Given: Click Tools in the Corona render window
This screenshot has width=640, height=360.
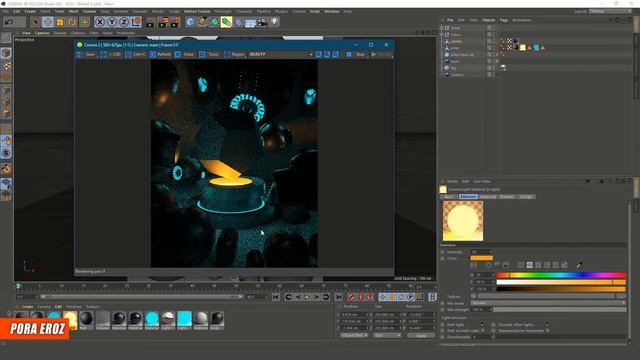Looking at the screenshot, I should point(209,54).
